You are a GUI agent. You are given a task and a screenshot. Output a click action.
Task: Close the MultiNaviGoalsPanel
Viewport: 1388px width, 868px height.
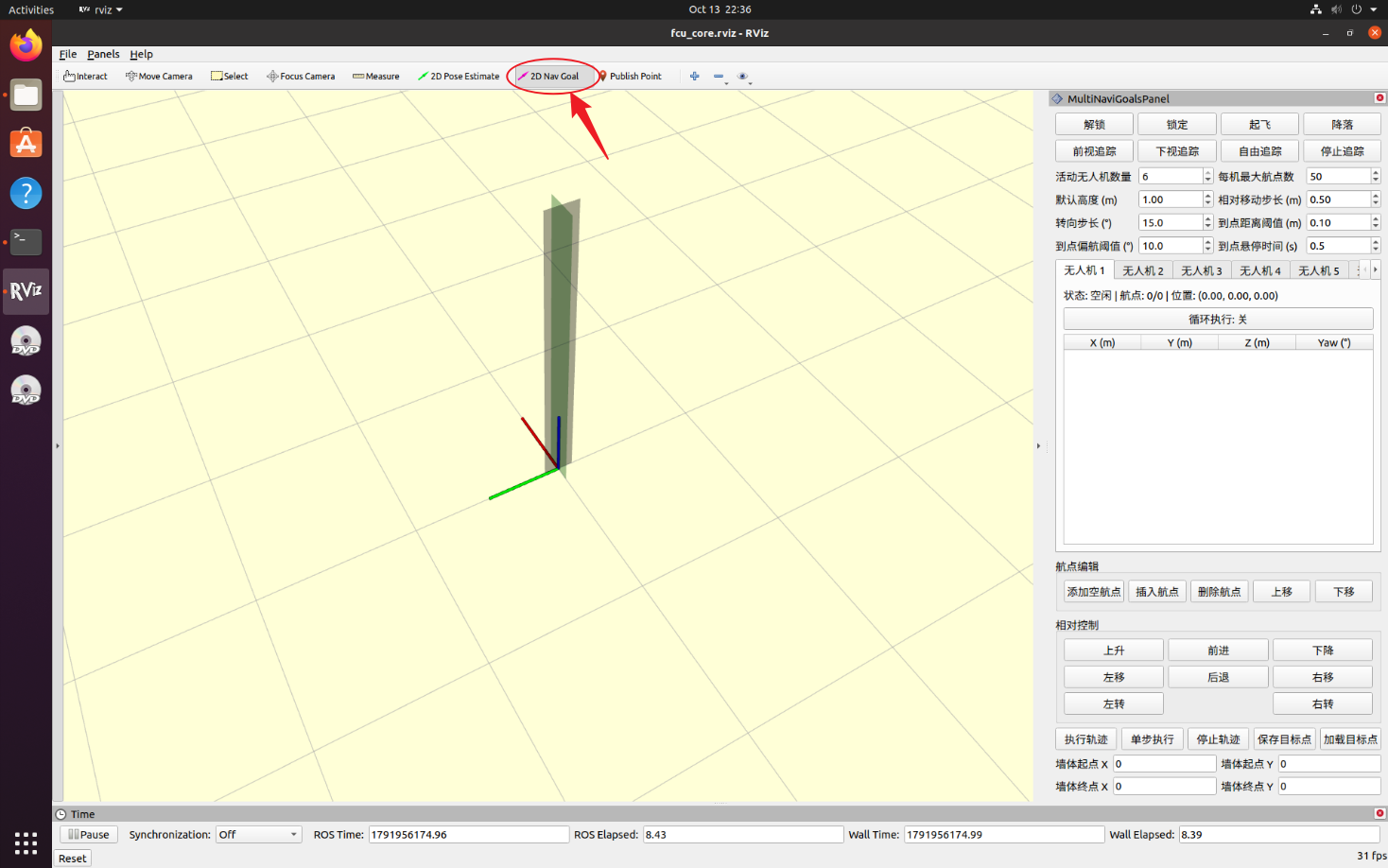pyautogui.click(x=1379, y=98)
